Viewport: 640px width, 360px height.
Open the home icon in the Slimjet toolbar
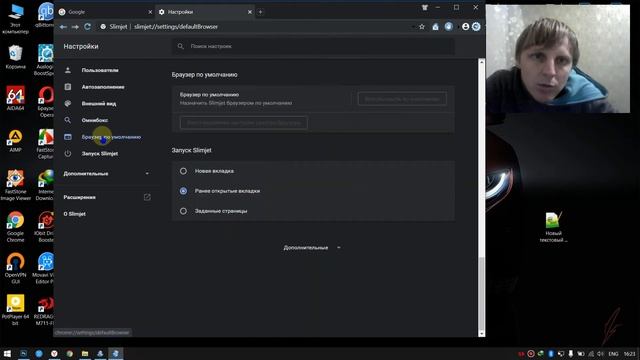click(436, 27)
